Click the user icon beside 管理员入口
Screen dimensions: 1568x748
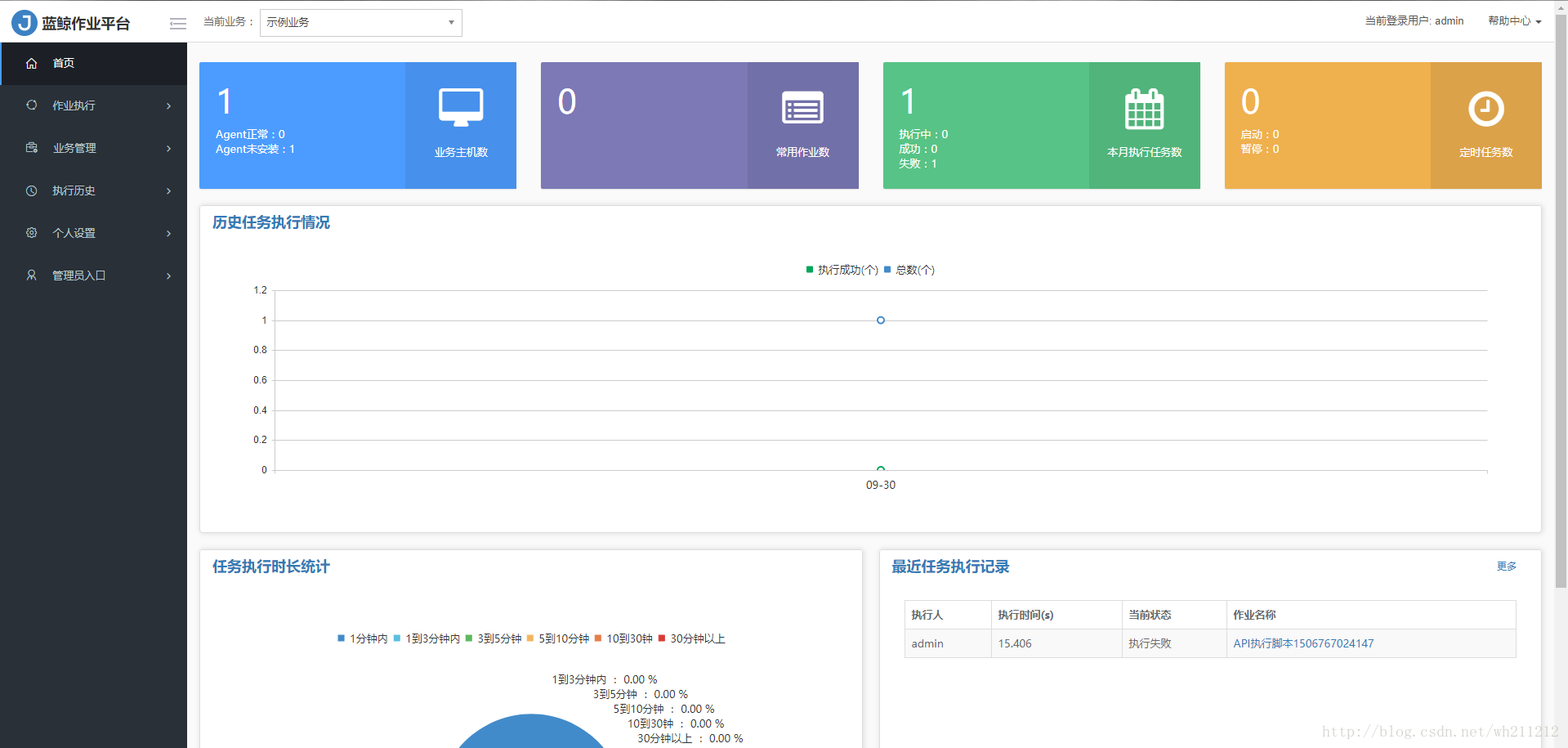tap(32, 275)
